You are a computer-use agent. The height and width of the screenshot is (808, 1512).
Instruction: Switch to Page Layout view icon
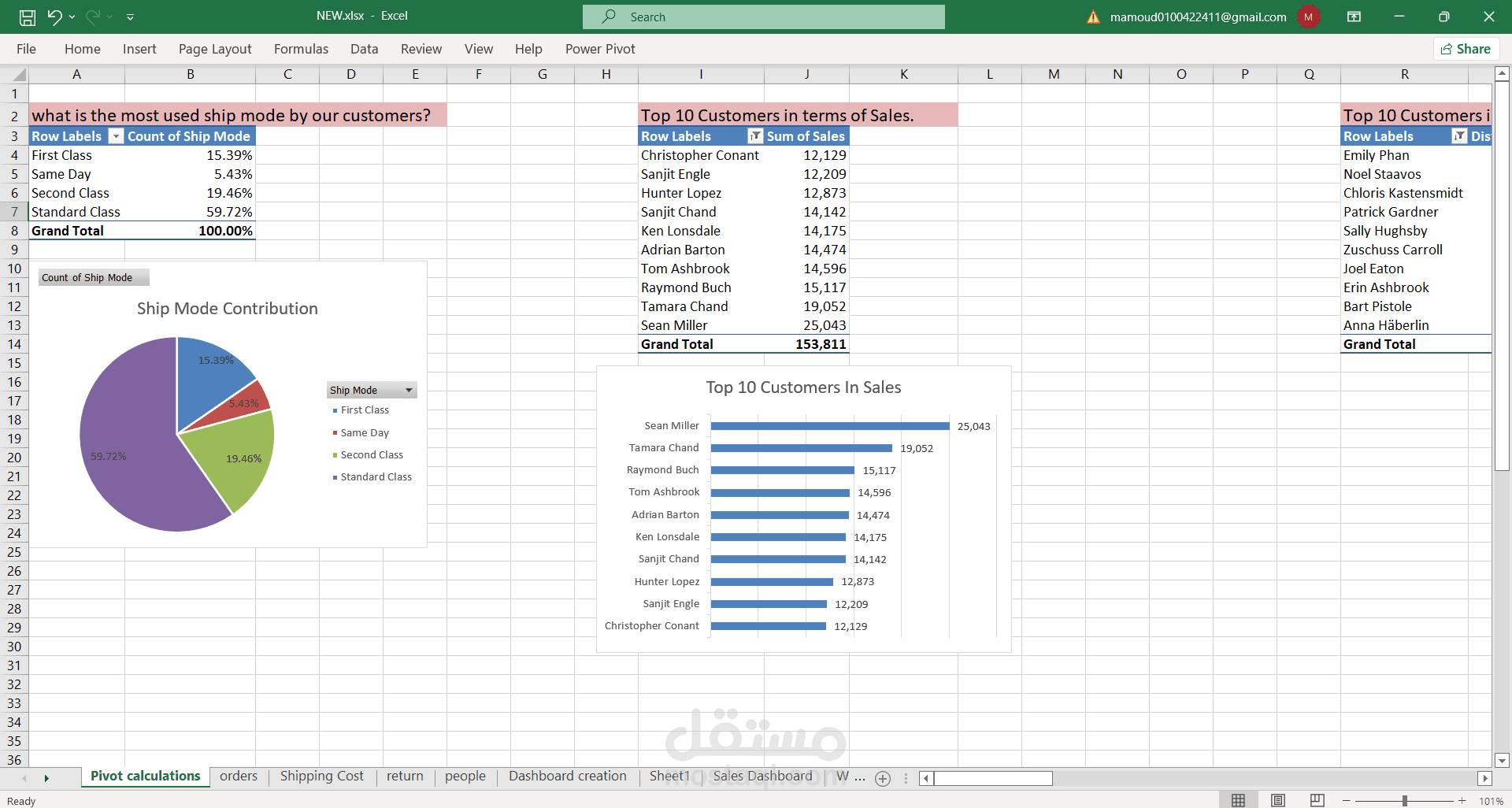(x=1278, y=800)
